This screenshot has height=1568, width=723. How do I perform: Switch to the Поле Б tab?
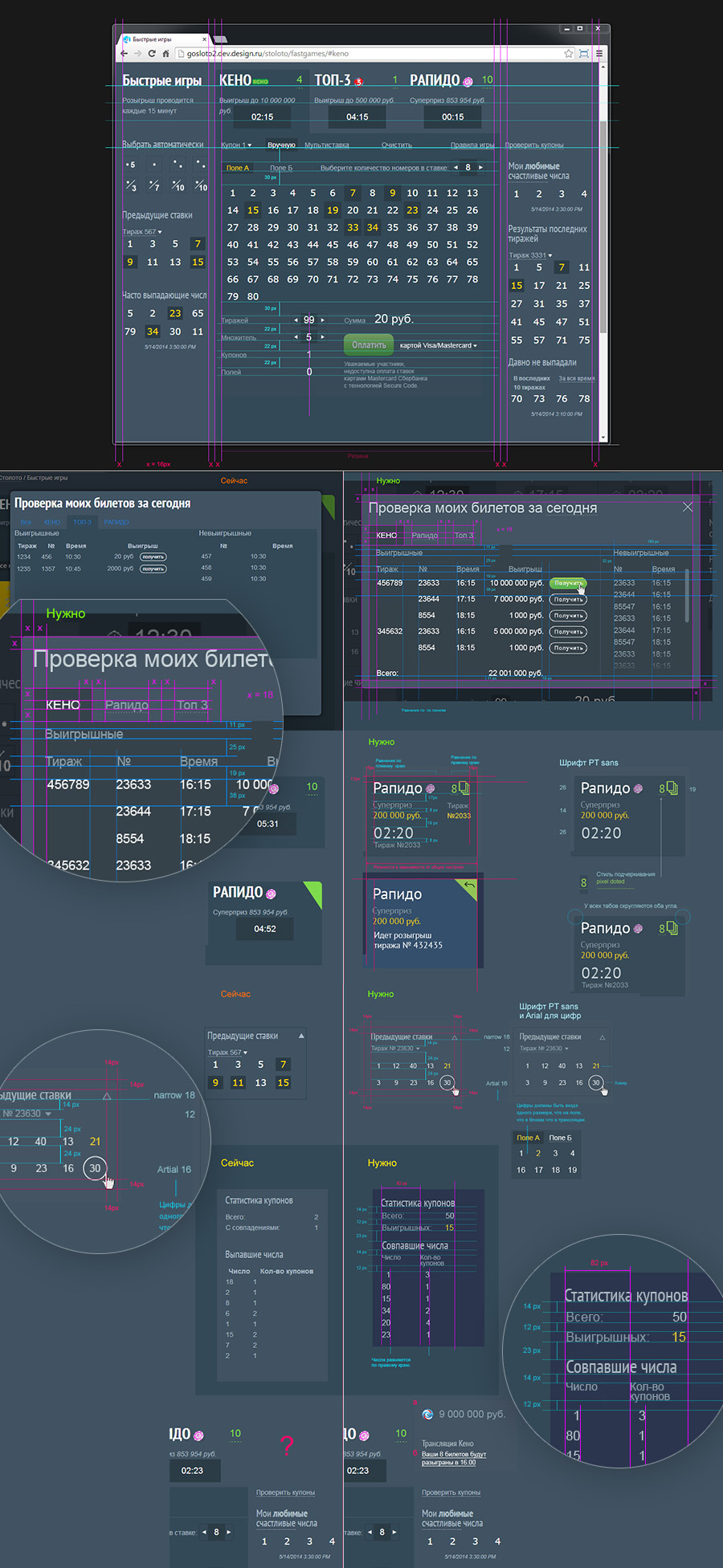point(281,168)
